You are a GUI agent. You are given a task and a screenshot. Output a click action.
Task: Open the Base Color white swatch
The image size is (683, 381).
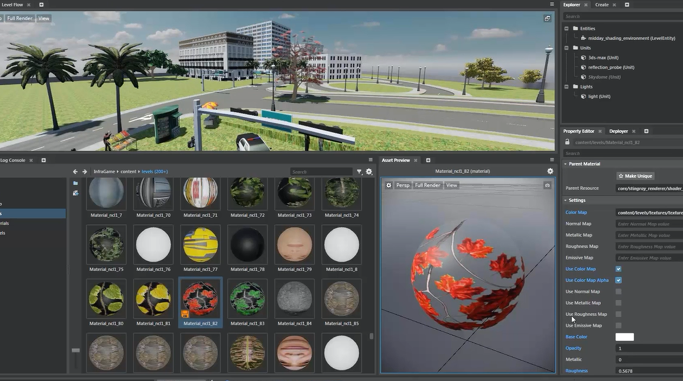pos(624,337)
